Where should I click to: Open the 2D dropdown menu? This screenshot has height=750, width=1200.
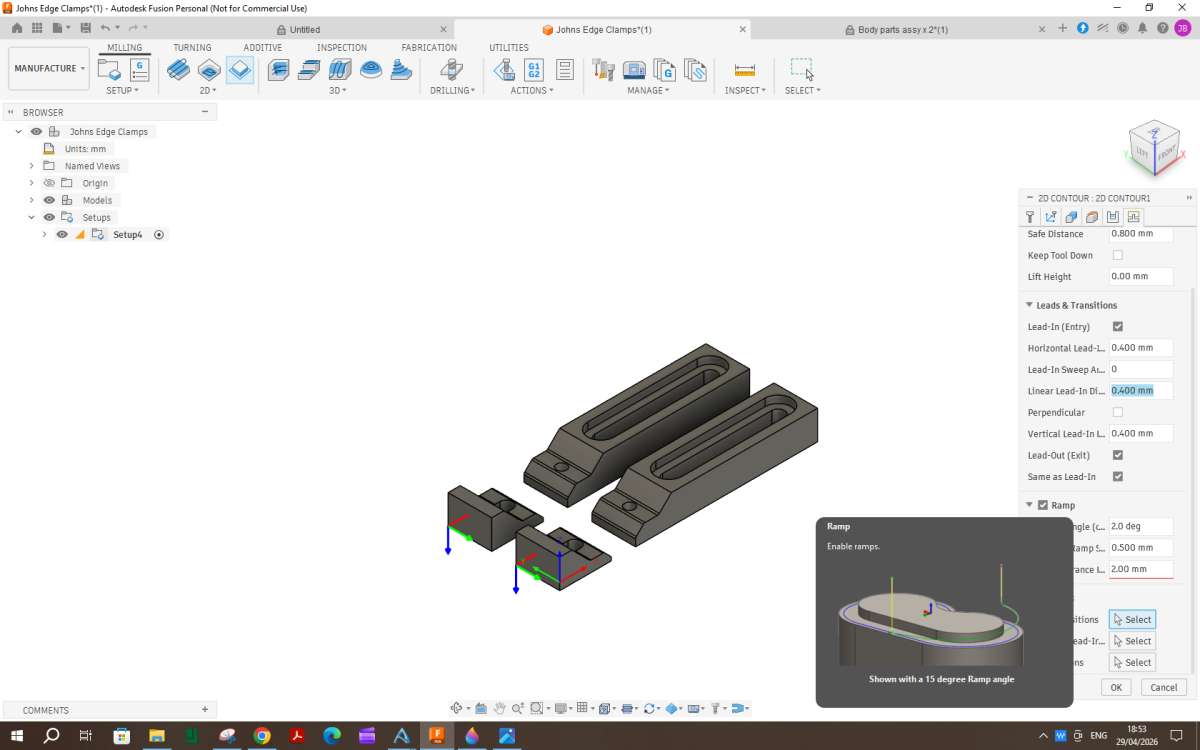click(208, 90)
